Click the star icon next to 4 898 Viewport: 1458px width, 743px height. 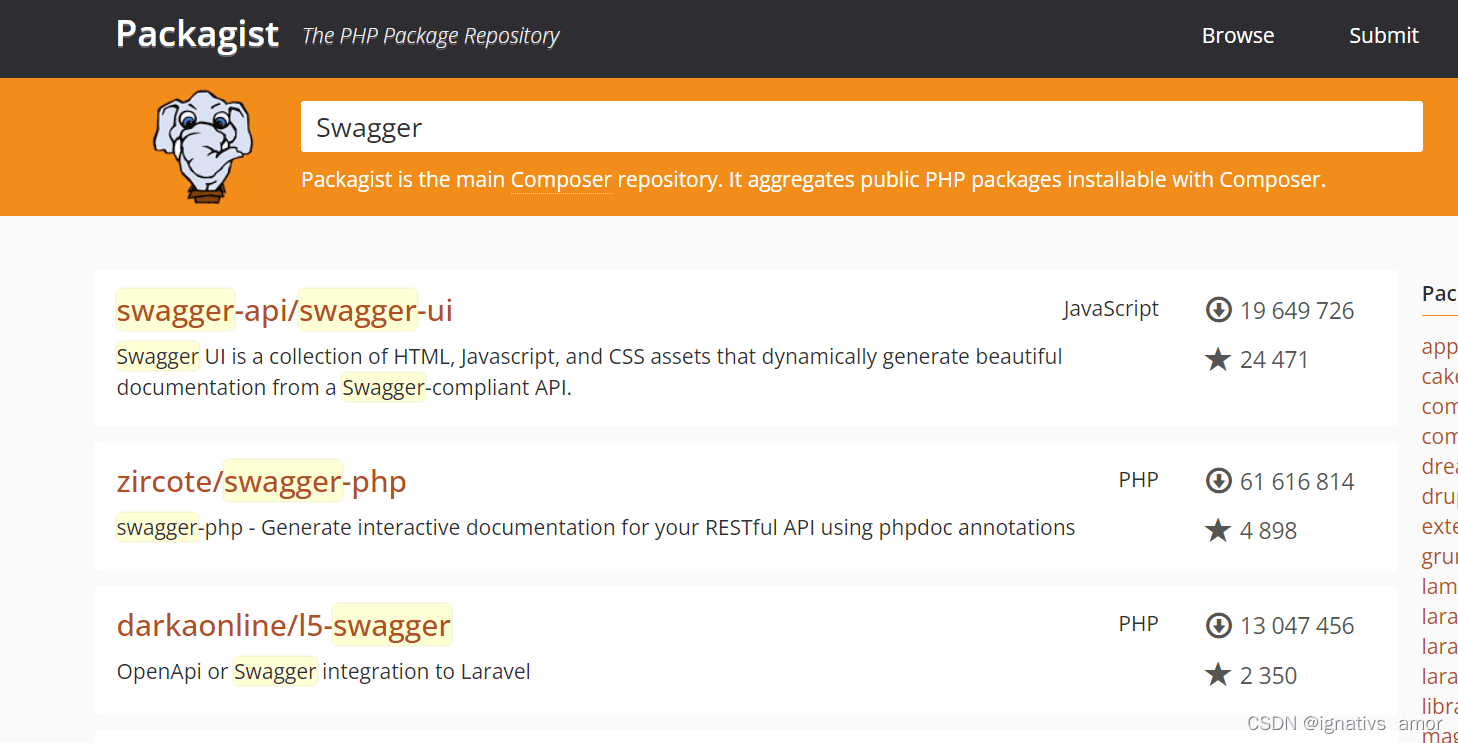point(1218,530)
